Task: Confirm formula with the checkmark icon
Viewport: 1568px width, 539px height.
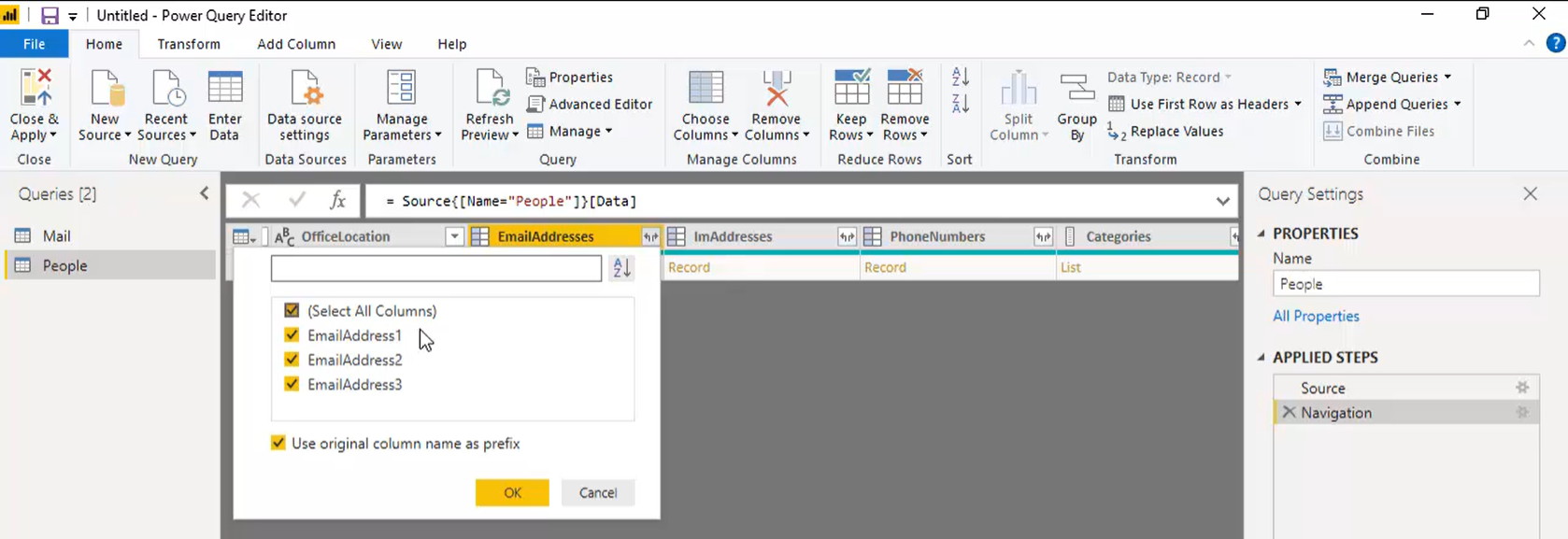Action: [297, 200]
